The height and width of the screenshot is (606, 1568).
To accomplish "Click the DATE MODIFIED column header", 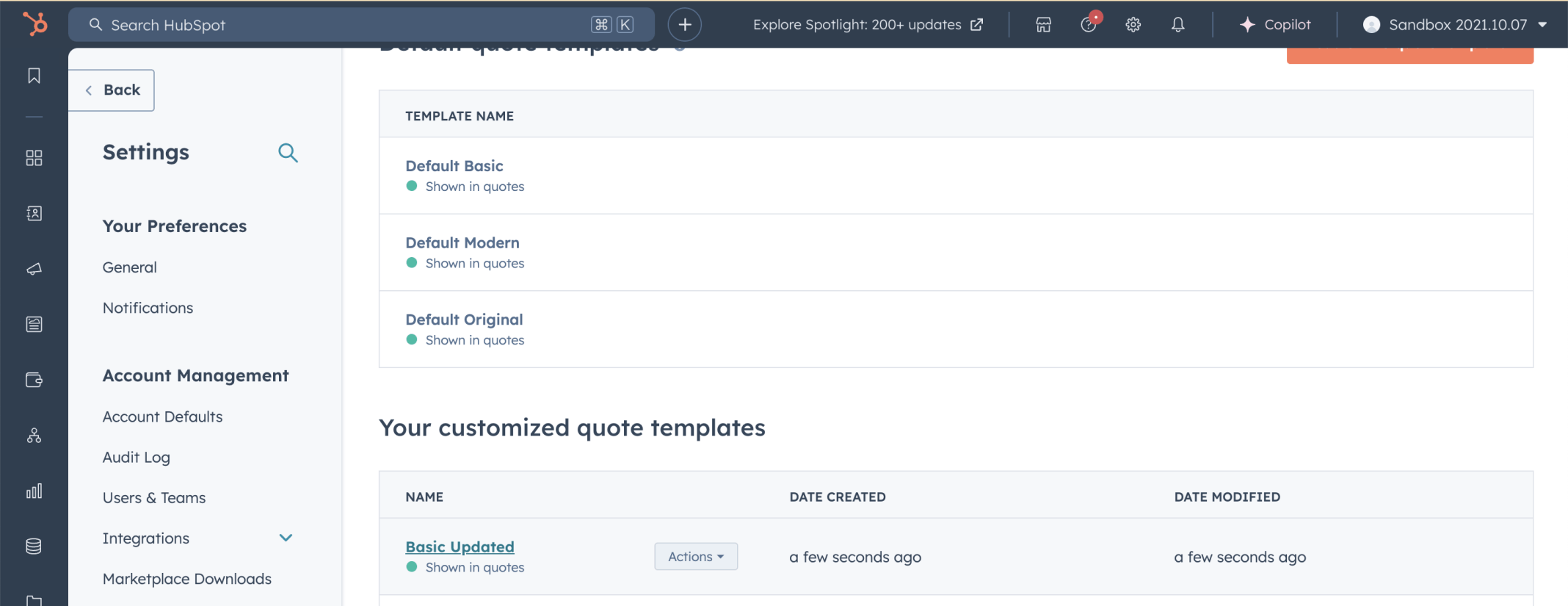I will click(1227, 497).
